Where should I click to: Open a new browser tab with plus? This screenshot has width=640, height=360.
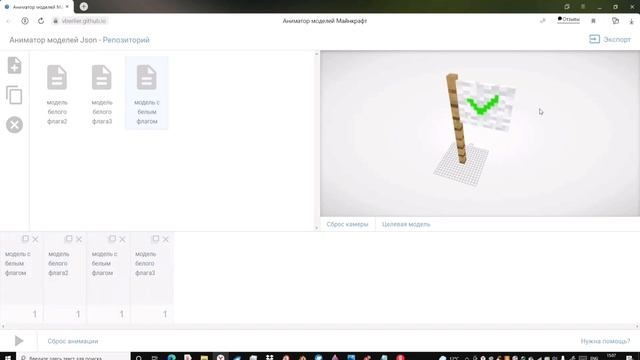pyautogui.click(x=84, y=7)
